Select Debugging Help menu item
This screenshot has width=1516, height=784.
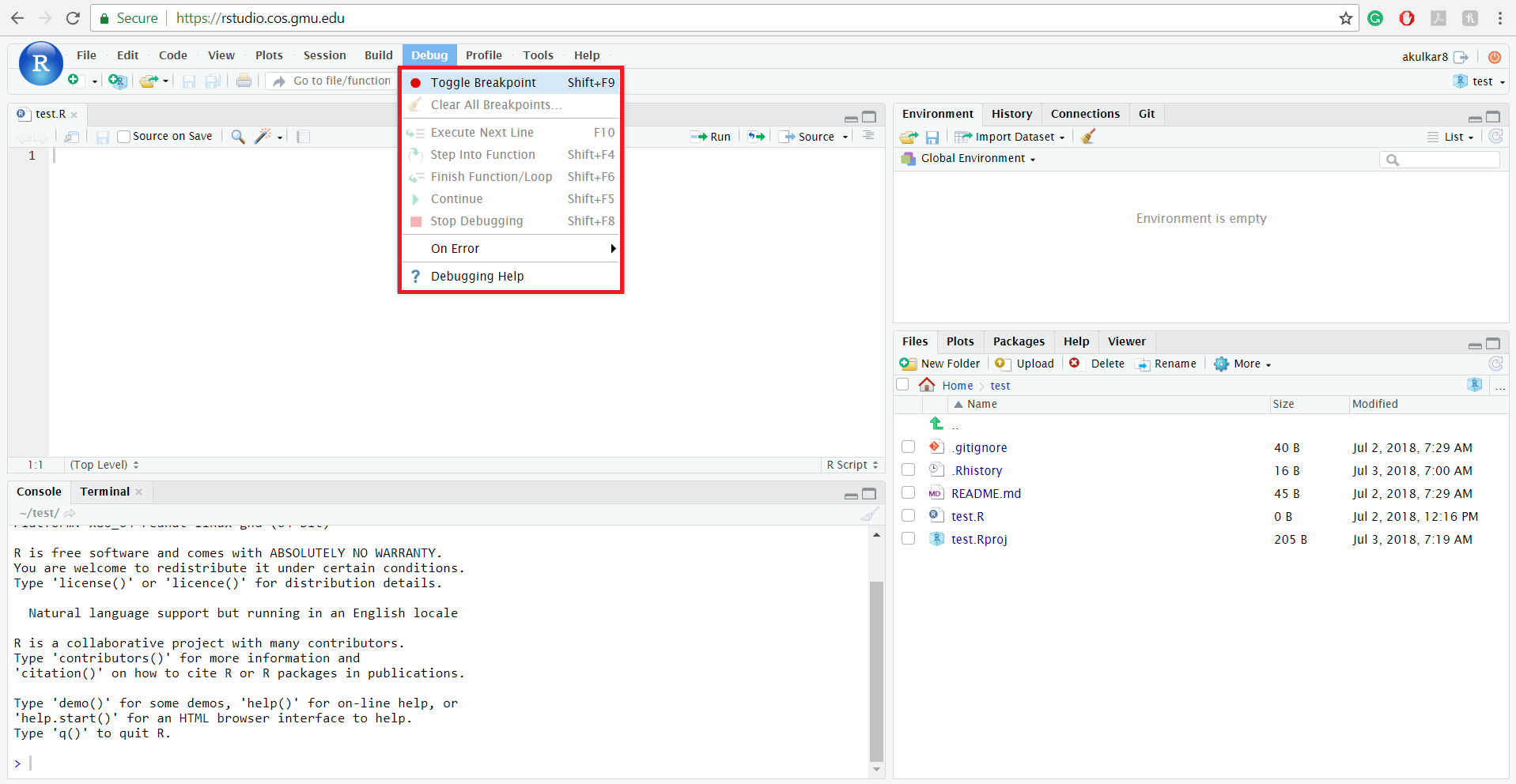pyautogui.click(x=511, y=276)
